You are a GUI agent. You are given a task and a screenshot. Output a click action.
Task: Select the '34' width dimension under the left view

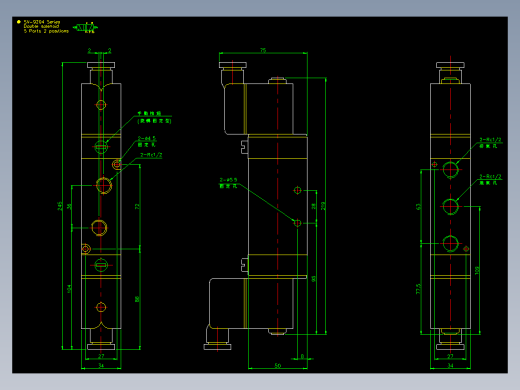coord(101,365)
